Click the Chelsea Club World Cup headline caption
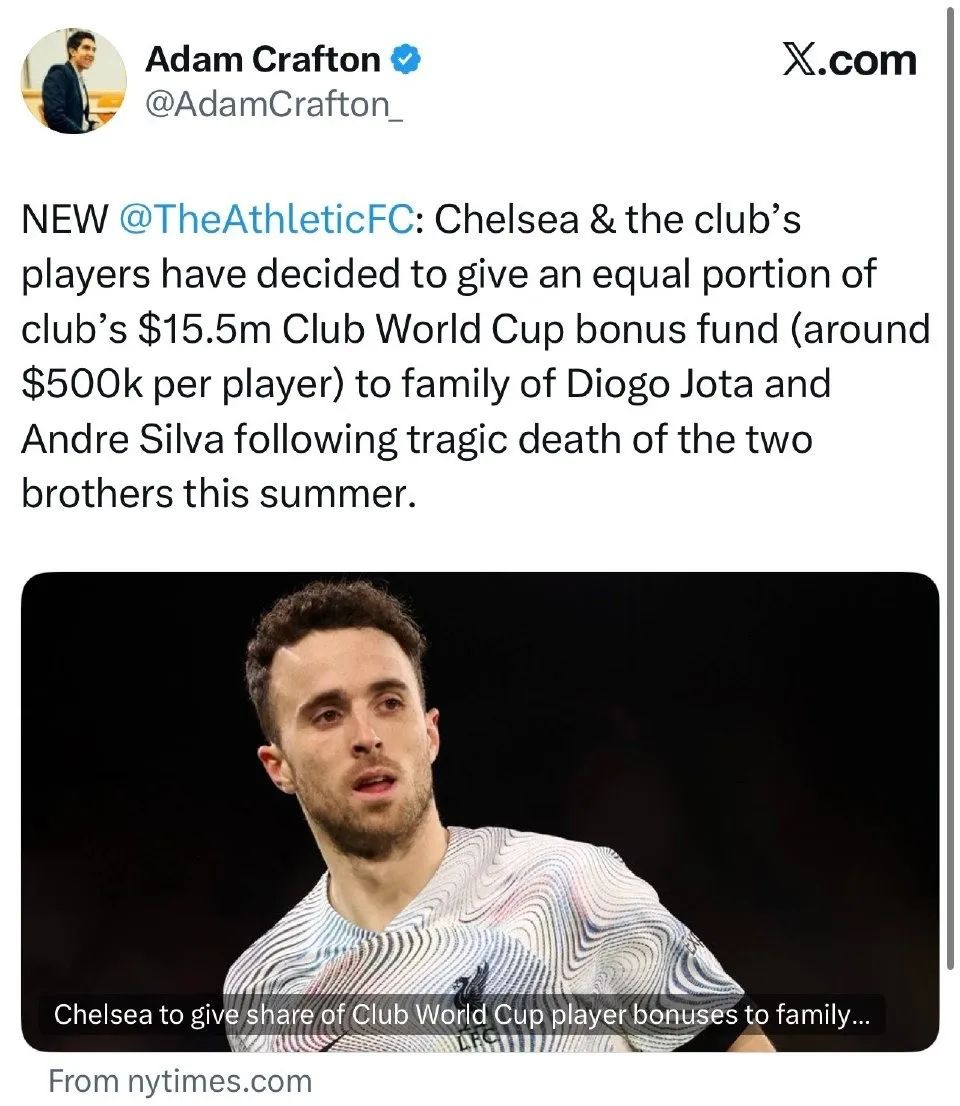960x1106 pixels. click(462, 1014)
